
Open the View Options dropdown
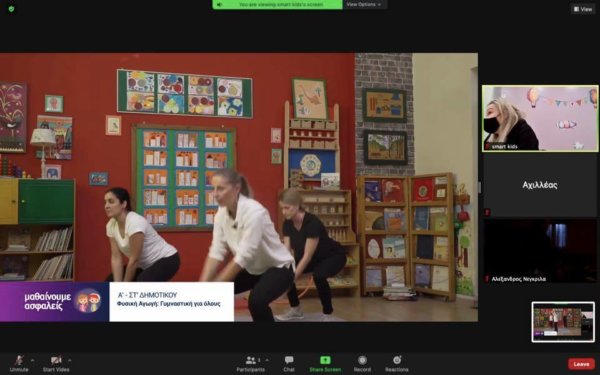point(364,5)
